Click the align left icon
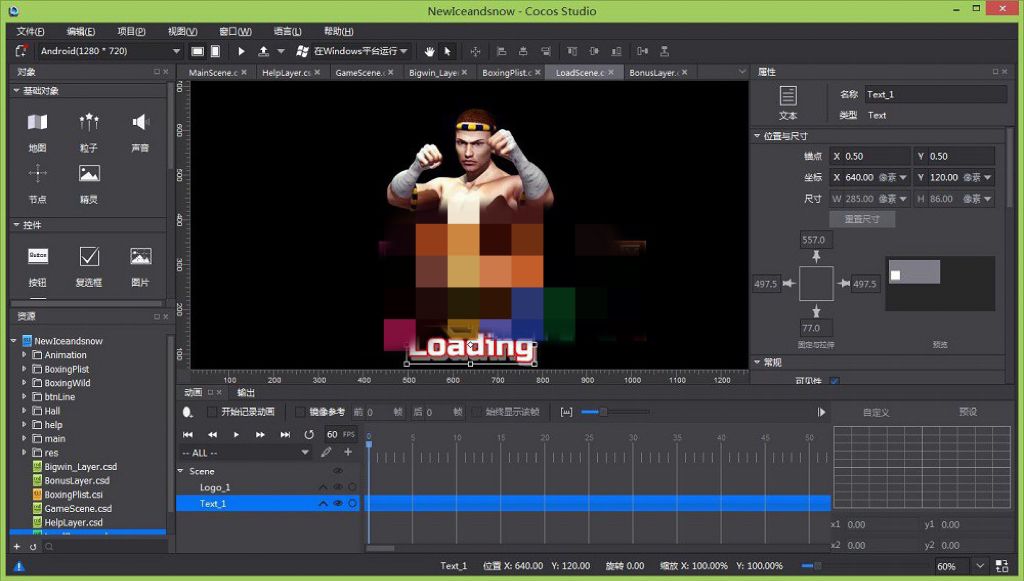Viewport: 1024px width, 581px height. coord(502,51)
